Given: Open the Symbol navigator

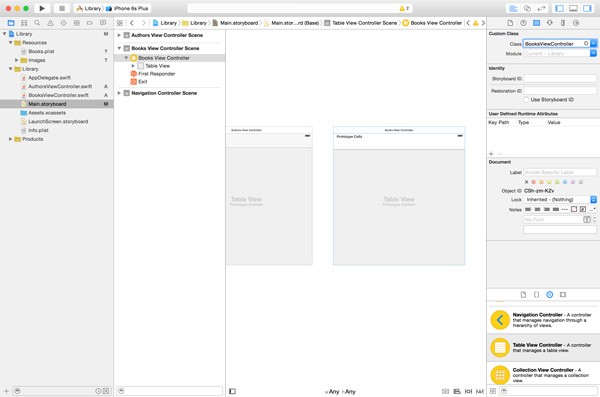Looking at the screenshot, I should coord(24,23).
